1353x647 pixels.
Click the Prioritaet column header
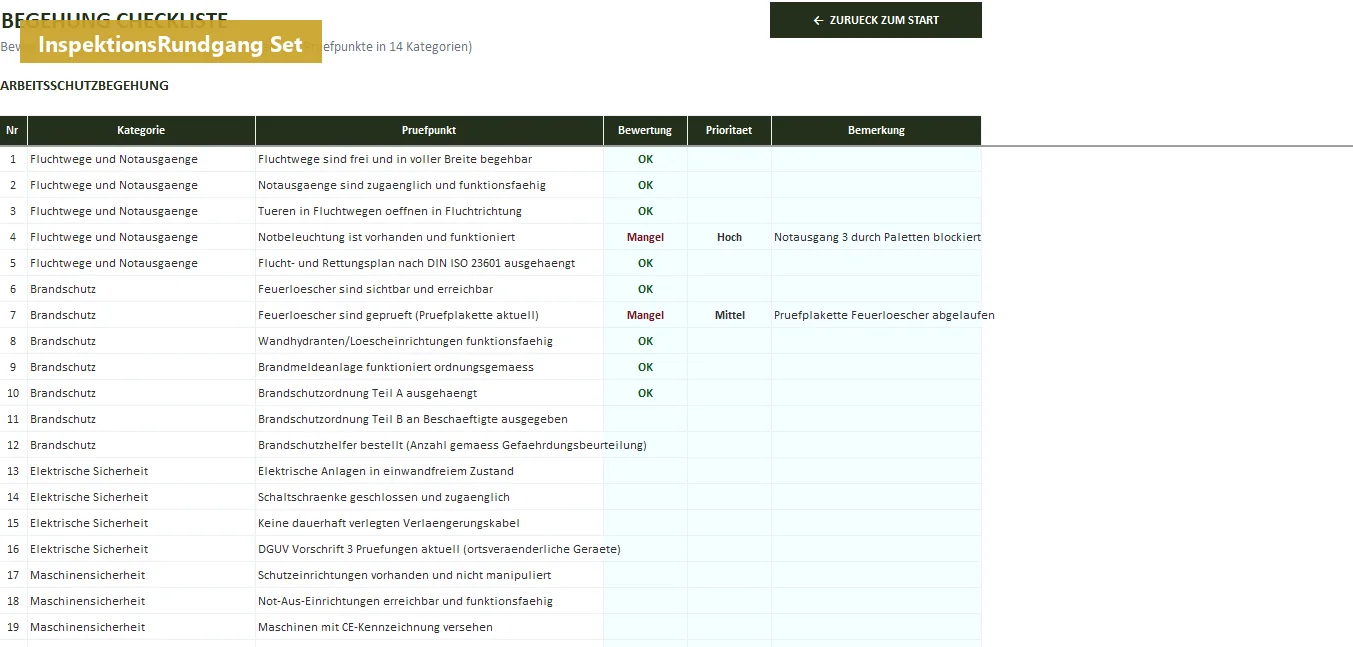pos(729,130)
